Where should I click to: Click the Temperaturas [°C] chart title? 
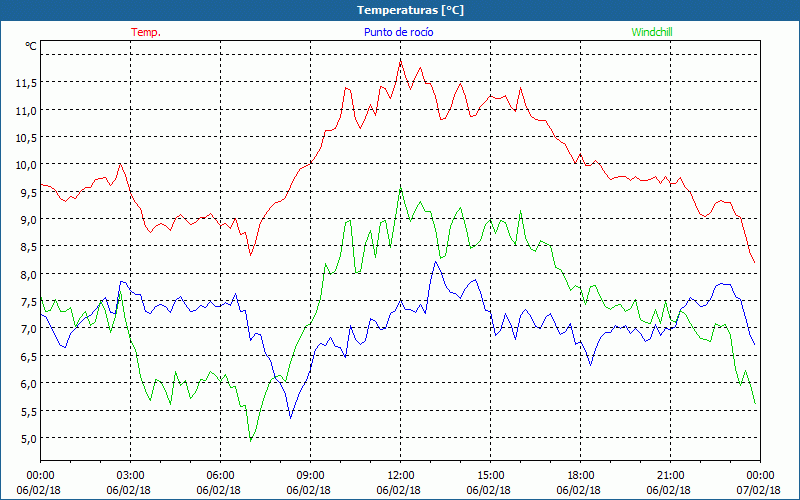pyautogui.click(x=410, y=10)
